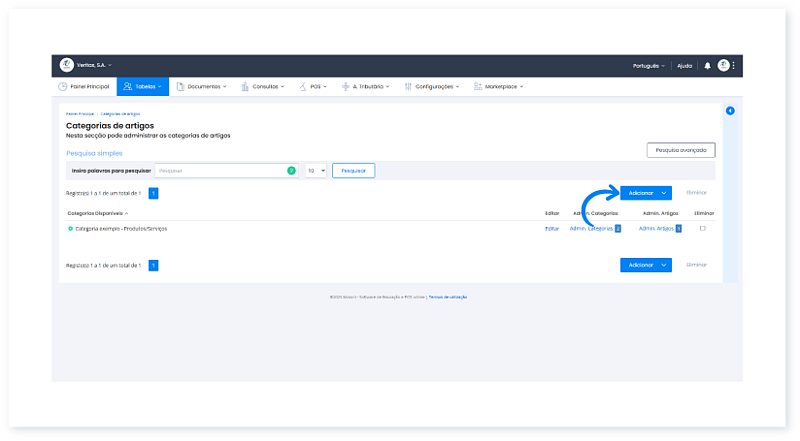Open the Painel Principal clock icon
Image resolution: width=800 pixels, height=441 pixels.
(63, 86)
